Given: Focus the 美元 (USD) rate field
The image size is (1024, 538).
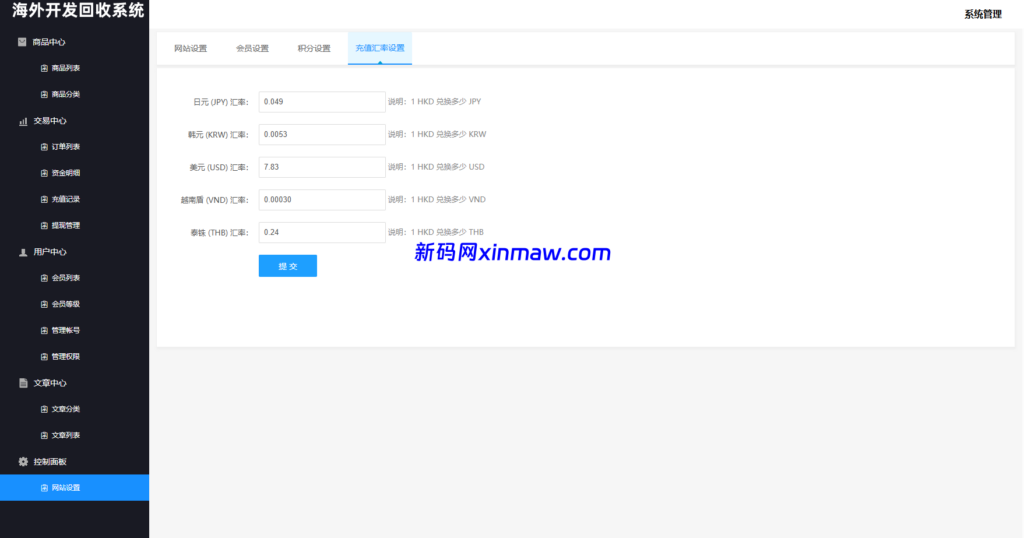Looking at the screenshot, I should coord(322,167).
